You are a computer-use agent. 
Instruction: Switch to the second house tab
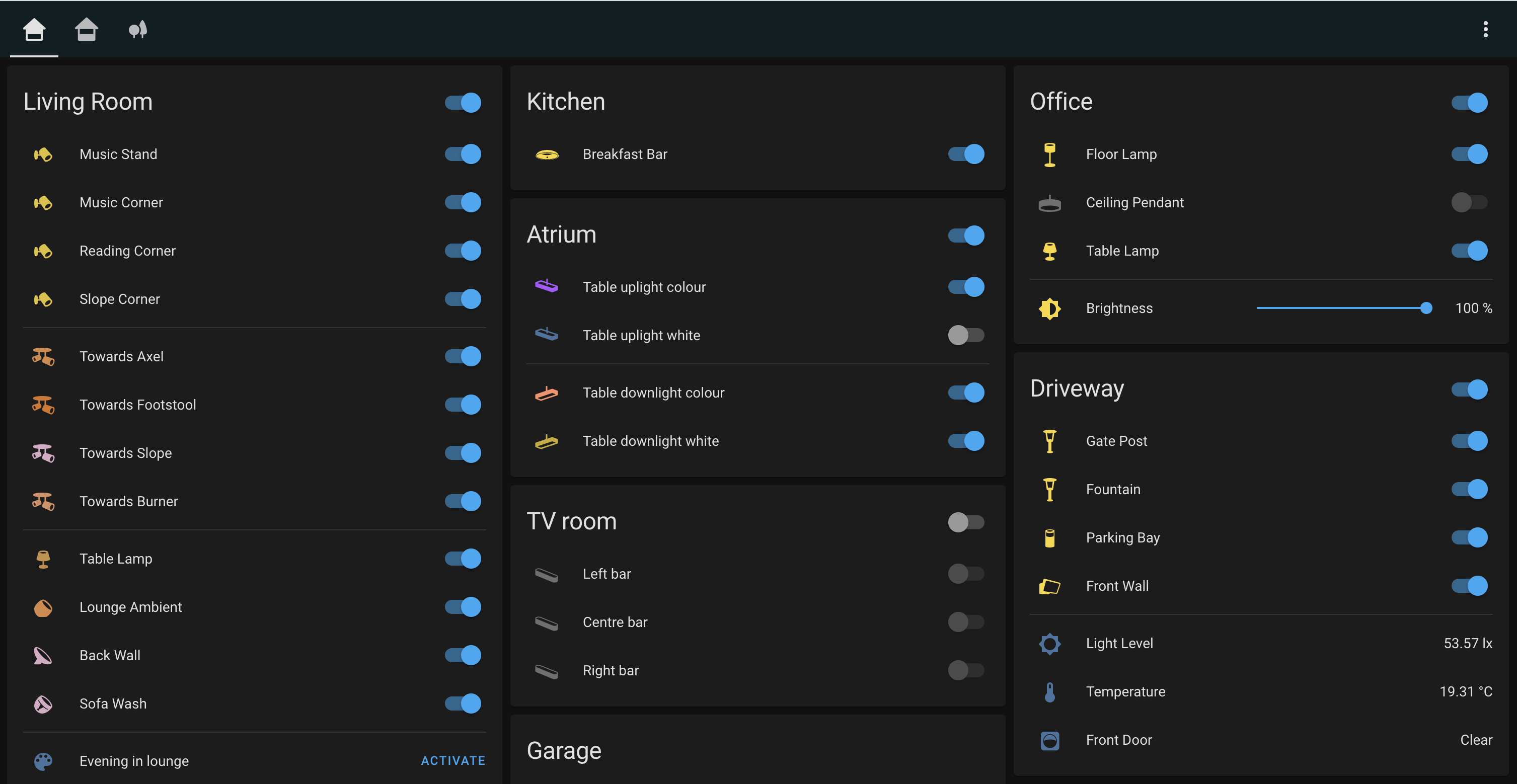click(x=86, y=29)
